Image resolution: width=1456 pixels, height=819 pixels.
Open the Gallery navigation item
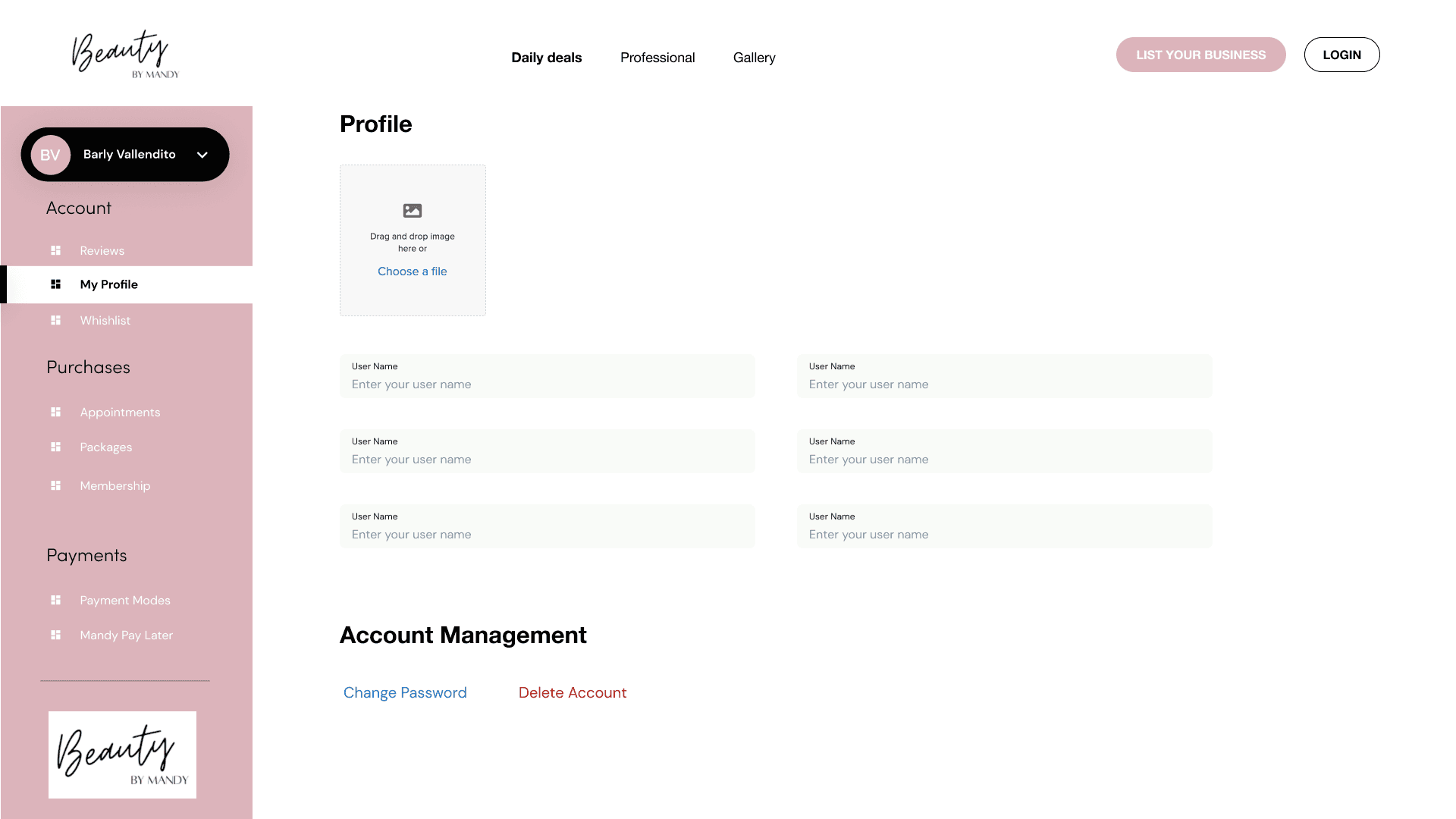pyautogui.click(x=755, y=58)
